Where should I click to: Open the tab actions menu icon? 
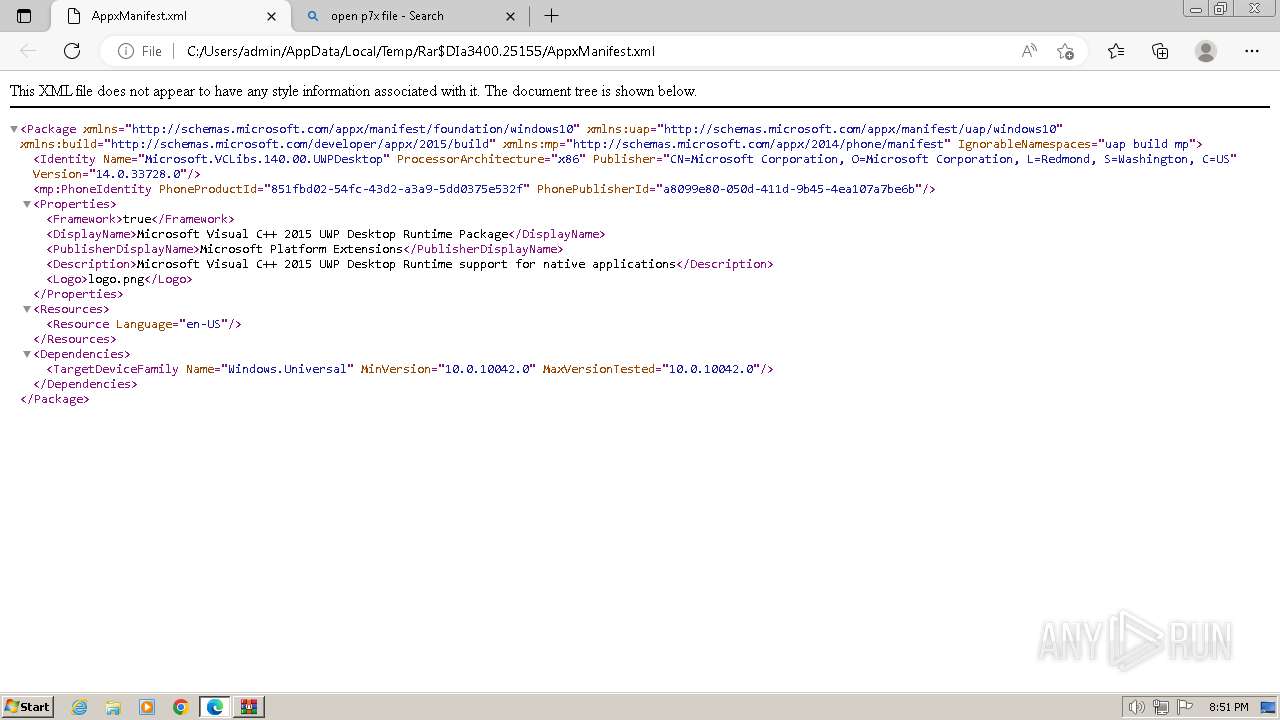(24, 16)
